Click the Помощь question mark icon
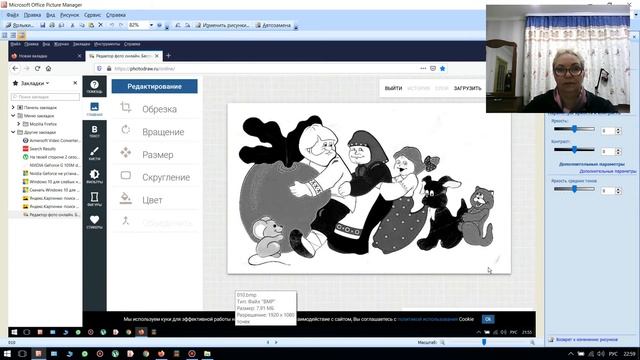This screenshot has width=640, height=360. pyautogui.click(x=94, y=87)
